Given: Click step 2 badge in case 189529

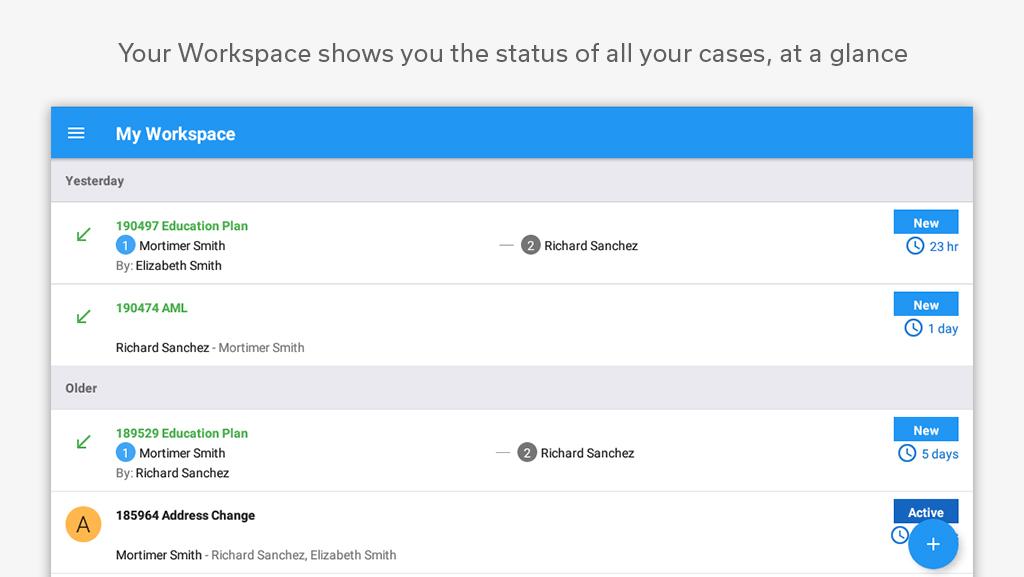Looking at the screenshot, I should coord(527,453).
